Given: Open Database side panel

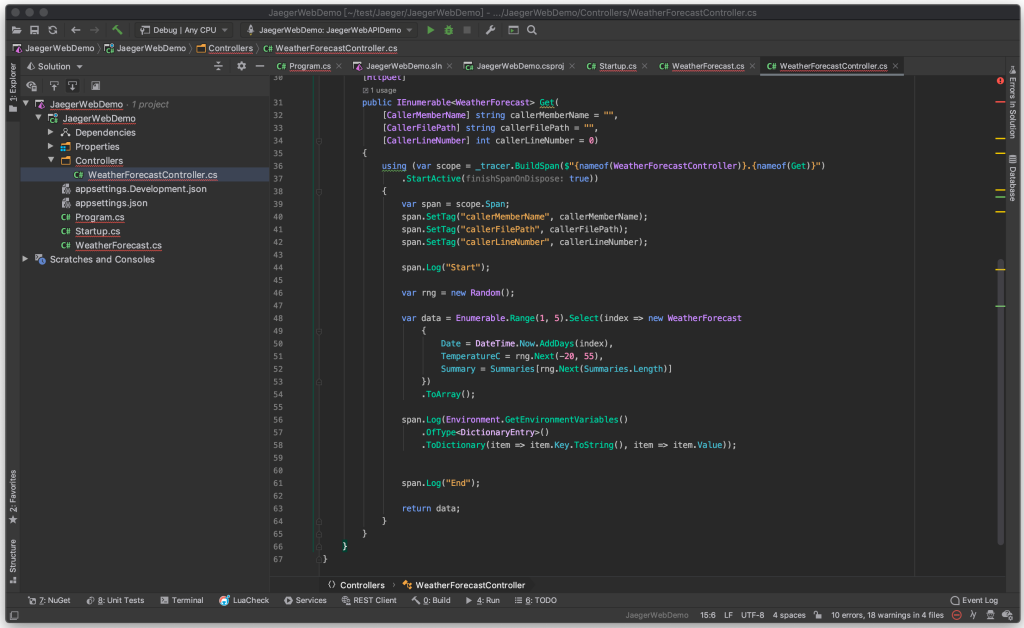Looking at the screenshot, I should pyautogui.click(x=1012, y=178).
